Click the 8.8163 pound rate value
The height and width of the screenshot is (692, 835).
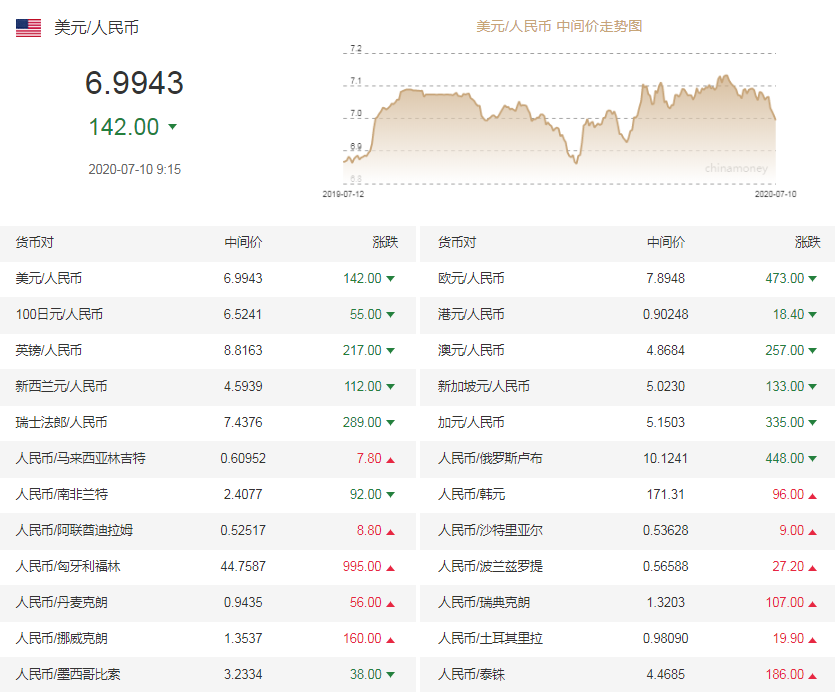[x=243, y=350]
